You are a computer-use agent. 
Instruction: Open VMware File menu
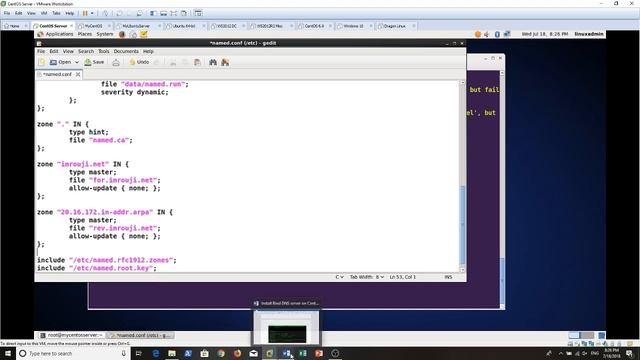pyautogui.click(x=7, y=13)
